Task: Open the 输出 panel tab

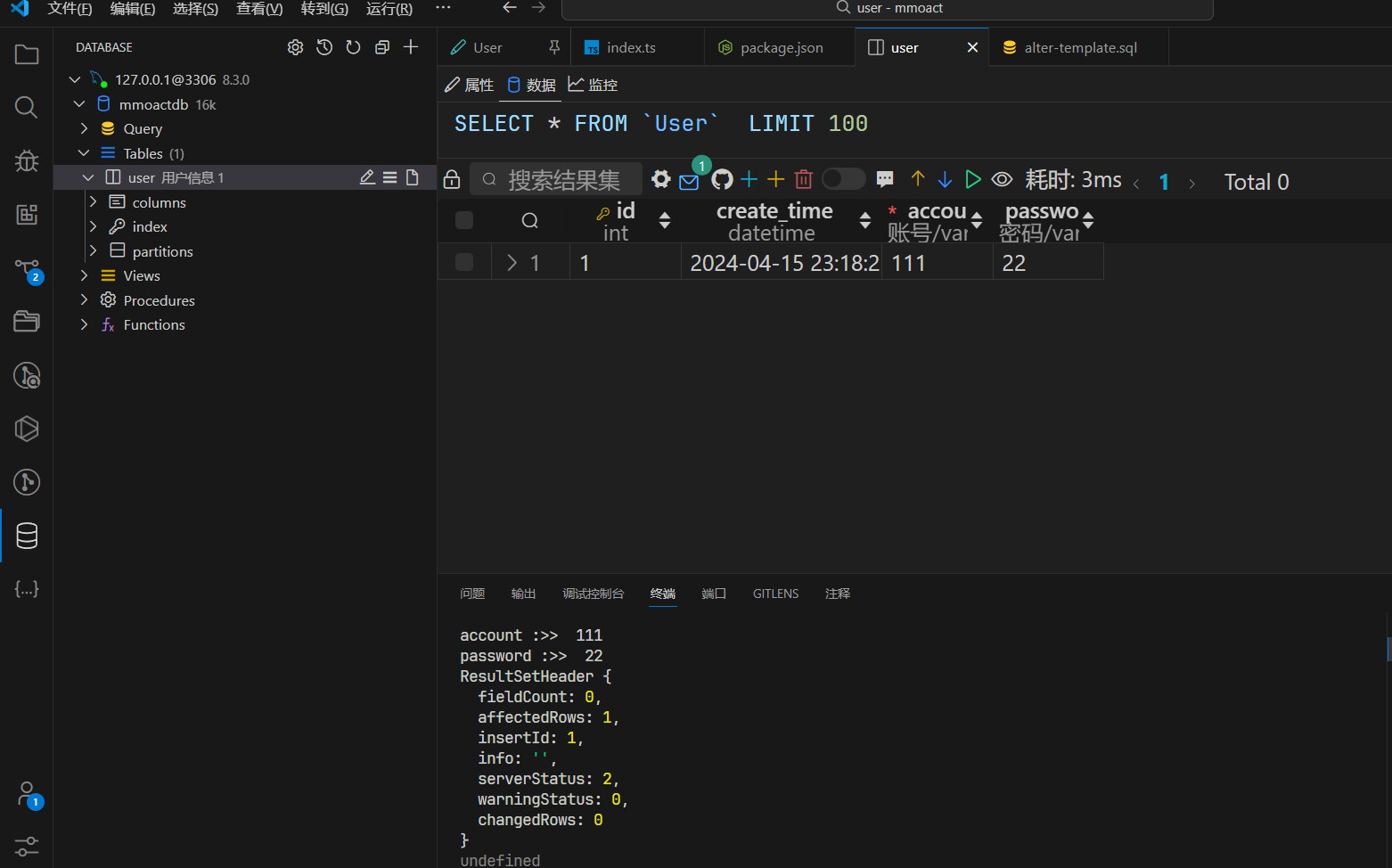Action: 523,594
